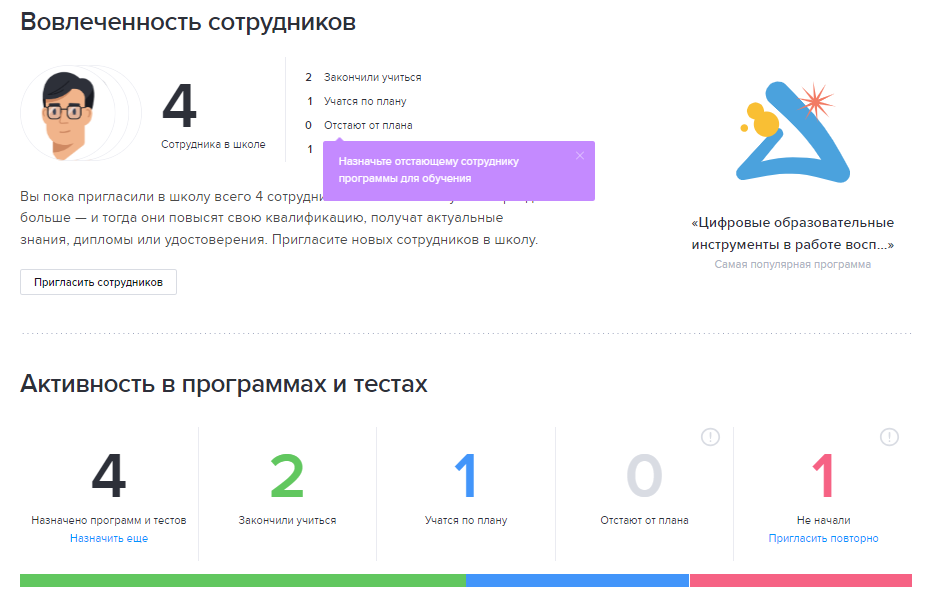Click the green segment of progress bar
Image resolution: width=926 pixels, height=604 pixels.
[242, 581]
